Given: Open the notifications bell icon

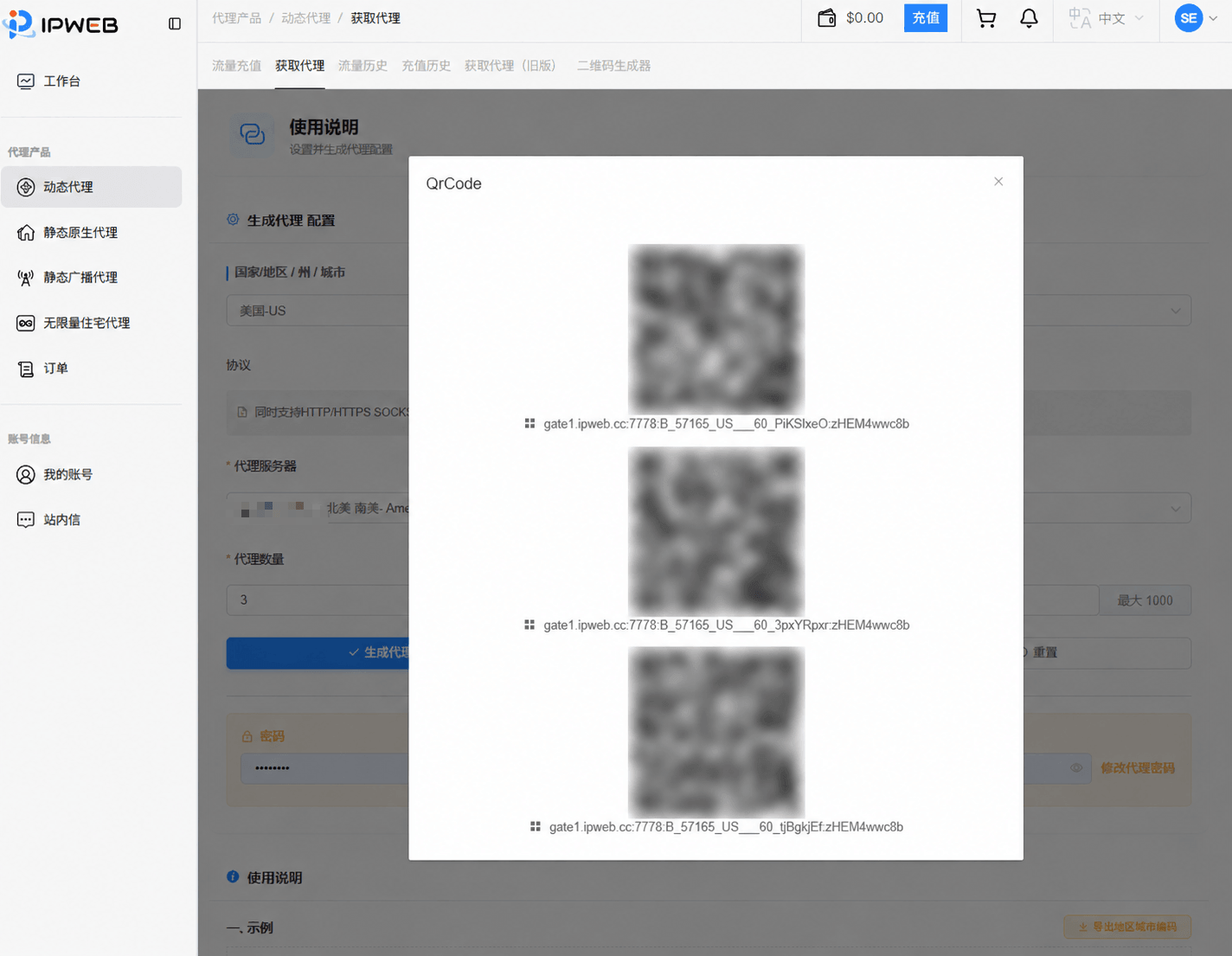Looking at the screenshot, I should pos(1029,18).
